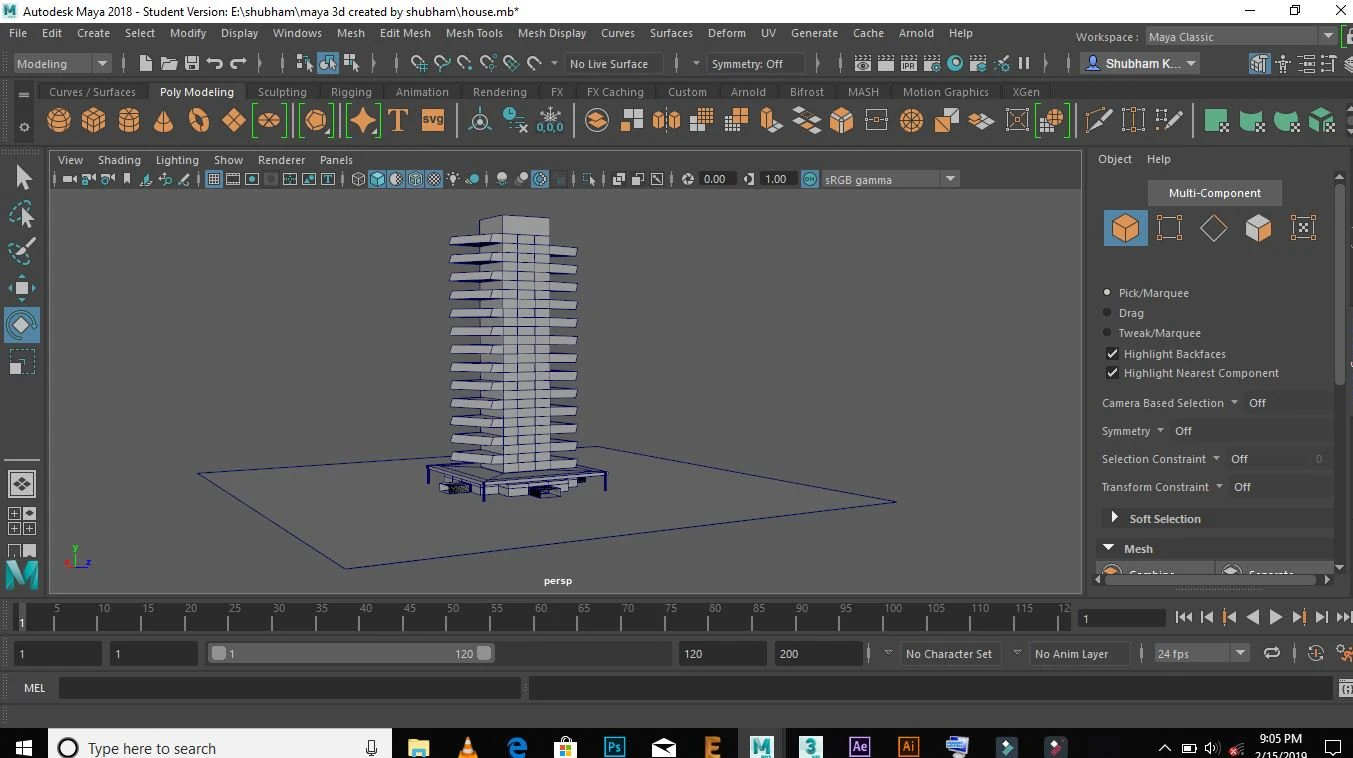Create a polygon cone from the shelf

164,121
